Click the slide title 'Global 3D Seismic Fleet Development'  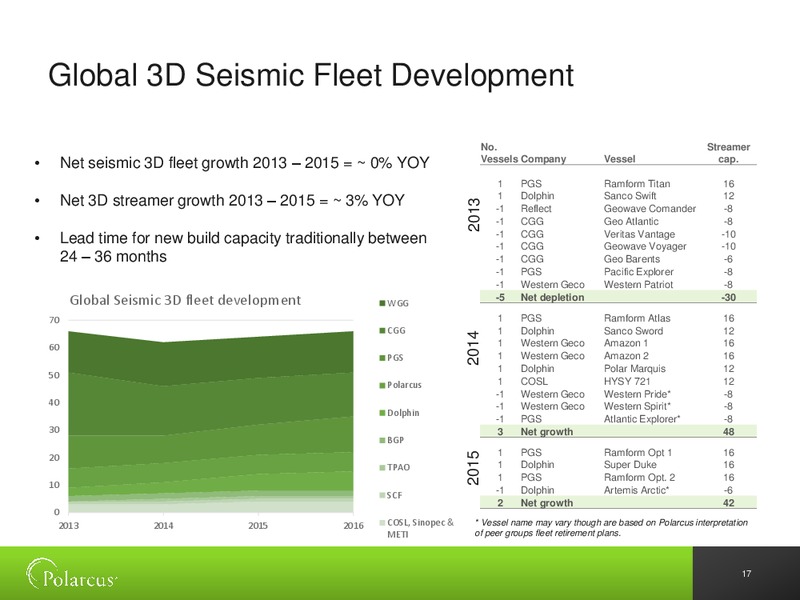pos(311,75)
